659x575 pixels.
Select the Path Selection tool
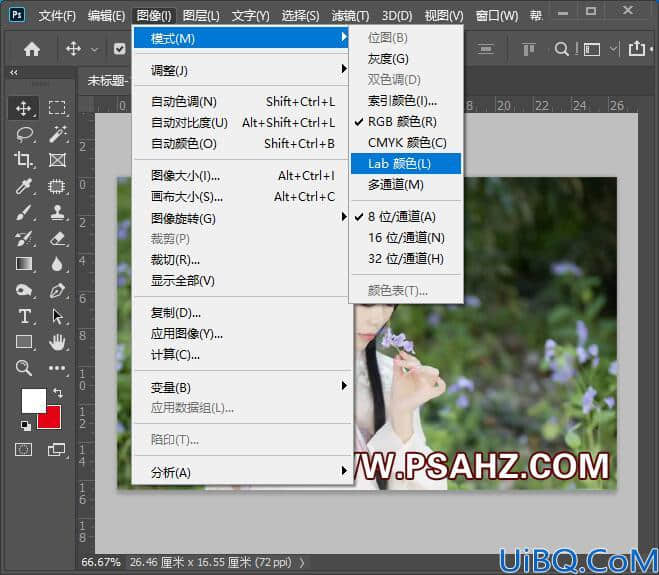click(57, 316)
